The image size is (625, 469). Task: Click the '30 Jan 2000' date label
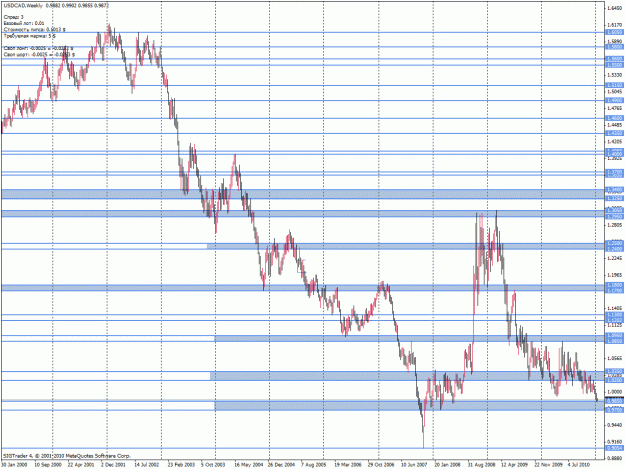coord(14,465)
